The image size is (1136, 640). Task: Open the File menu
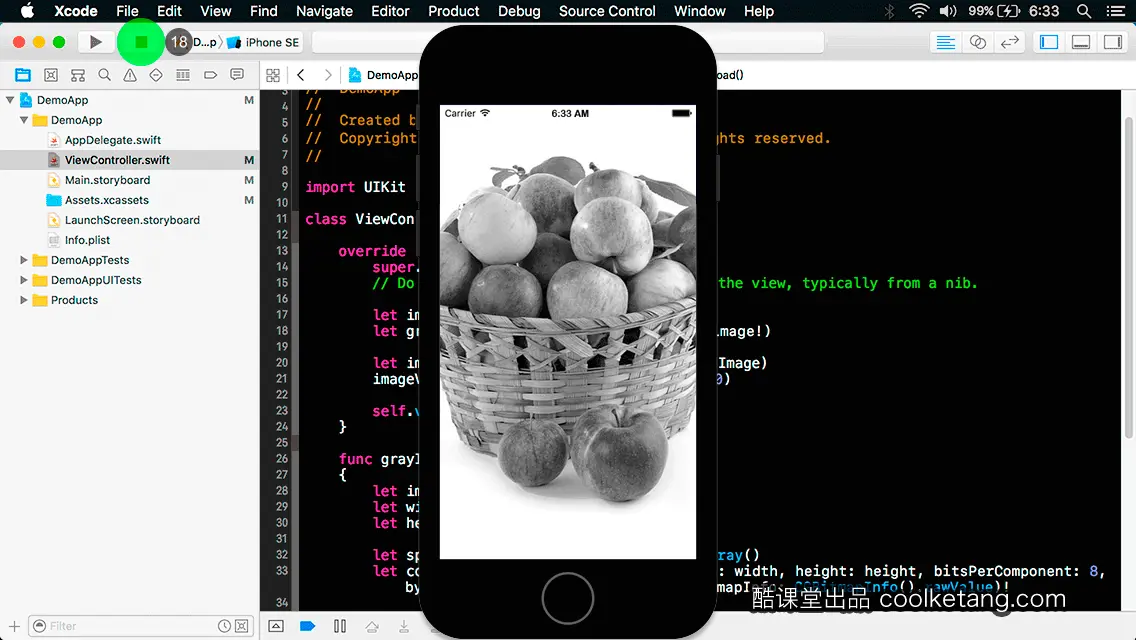pyautogui.click(x=127, y=11)
